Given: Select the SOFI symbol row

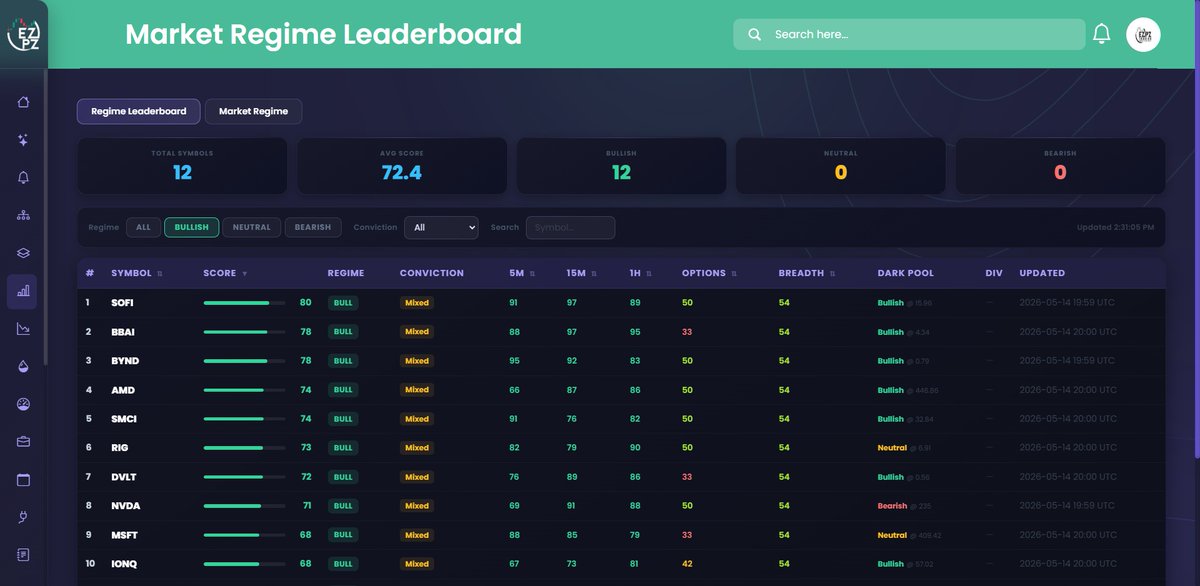Looking at the screenshot, I should coord(621,303).
